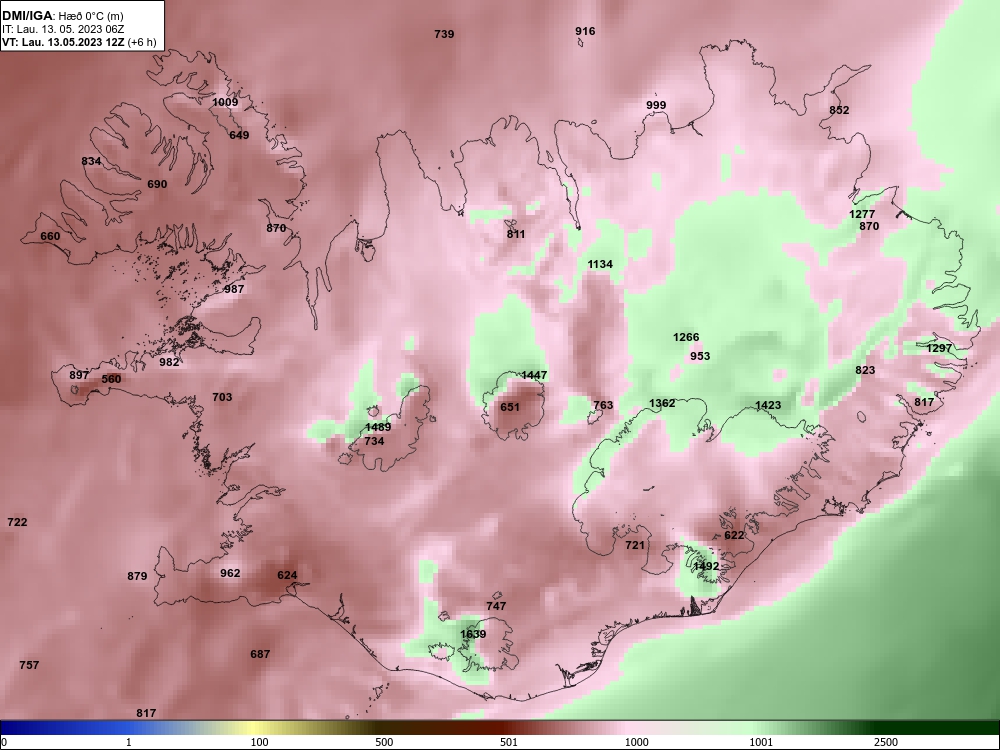Click the 1009 value in the Westfjords

[x=224, y=102]
